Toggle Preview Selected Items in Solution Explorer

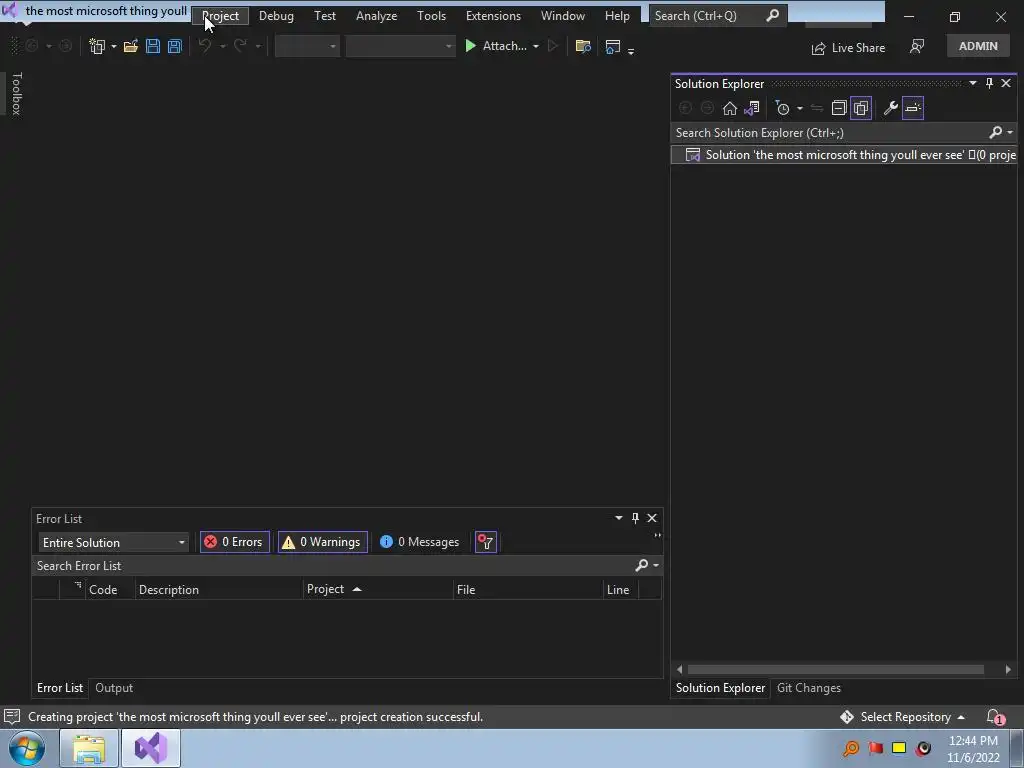click(x=913, y=108)
